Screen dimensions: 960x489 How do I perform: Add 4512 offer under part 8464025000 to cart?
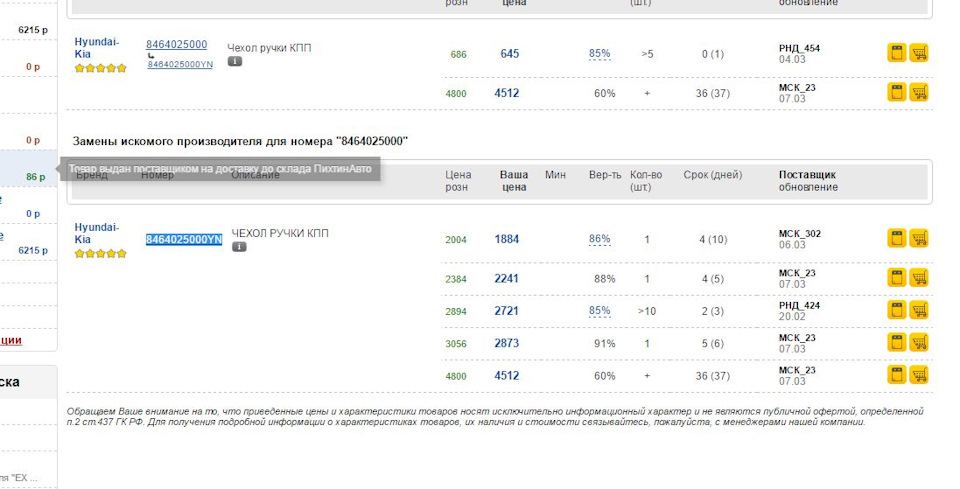(x=918, y=92)
